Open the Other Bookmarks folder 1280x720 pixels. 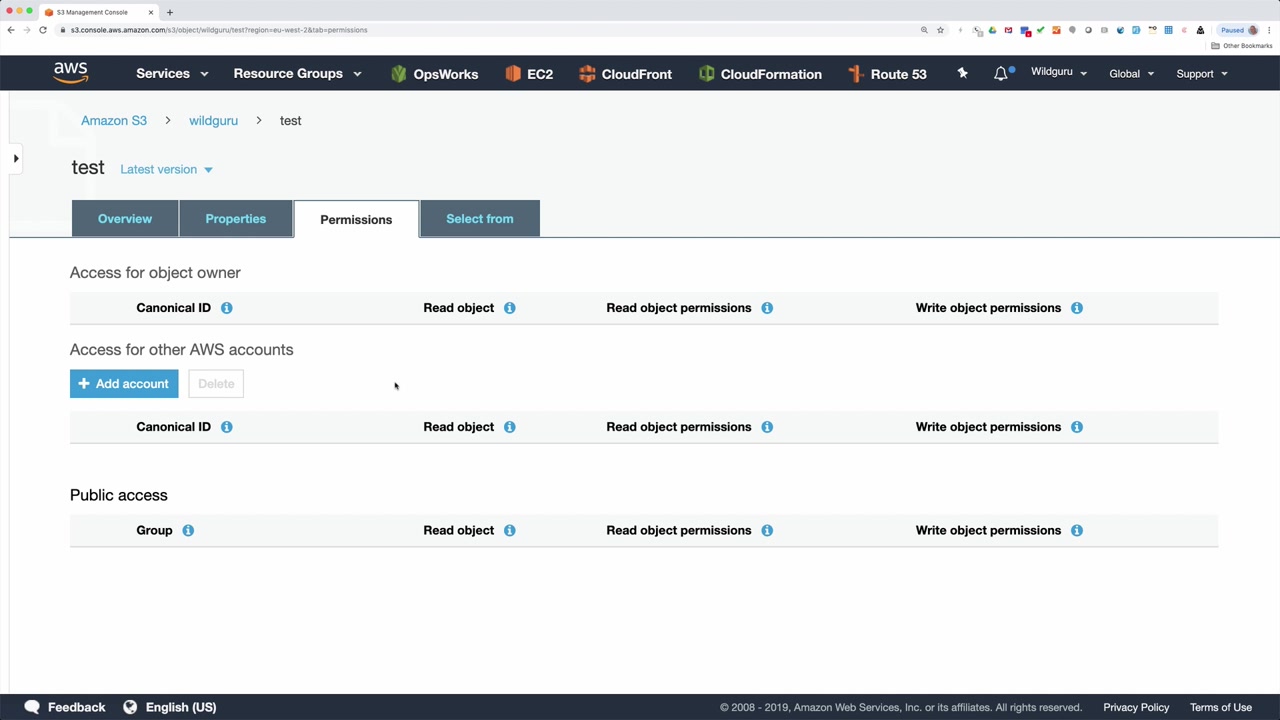coord(1242,46)
